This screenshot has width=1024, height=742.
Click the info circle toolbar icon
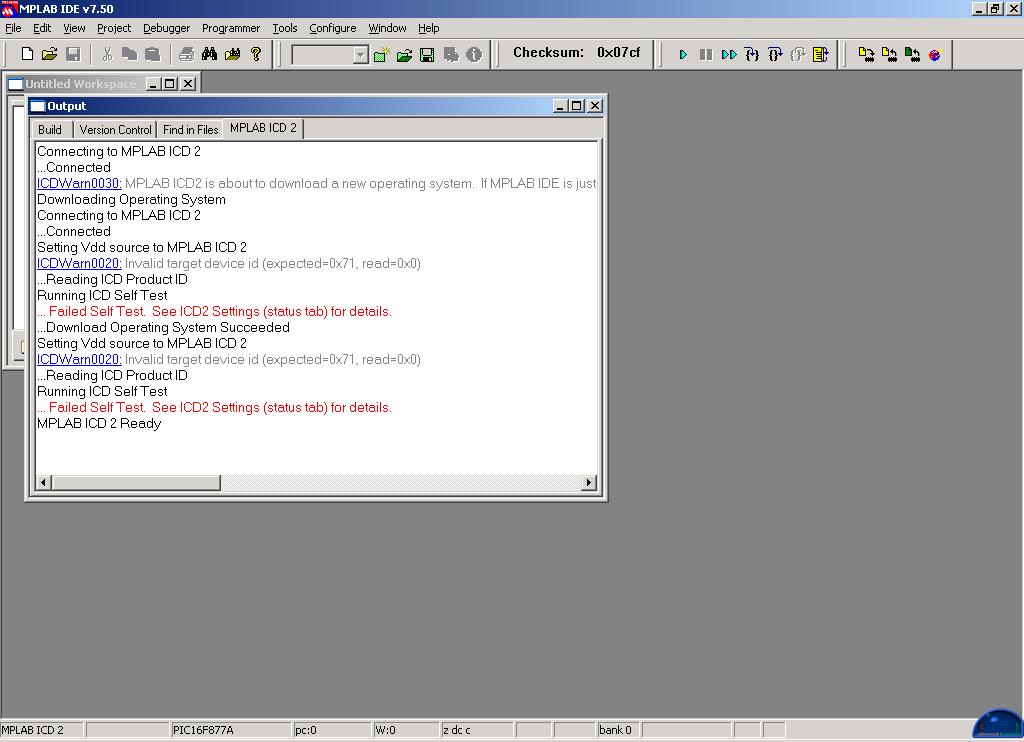[x=474, y=55]
